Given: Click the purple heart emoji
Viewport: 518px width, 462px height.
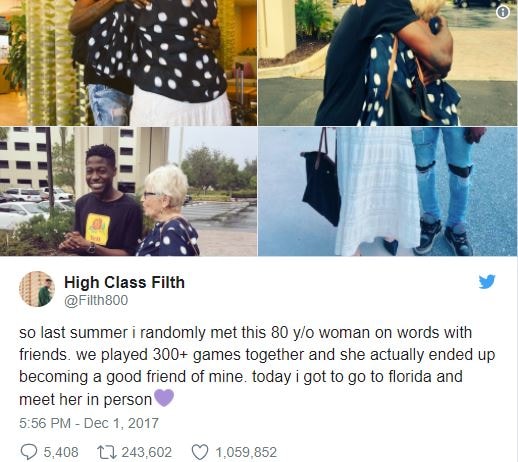Looking at the screenshot, I should click(x=164, y=398).
